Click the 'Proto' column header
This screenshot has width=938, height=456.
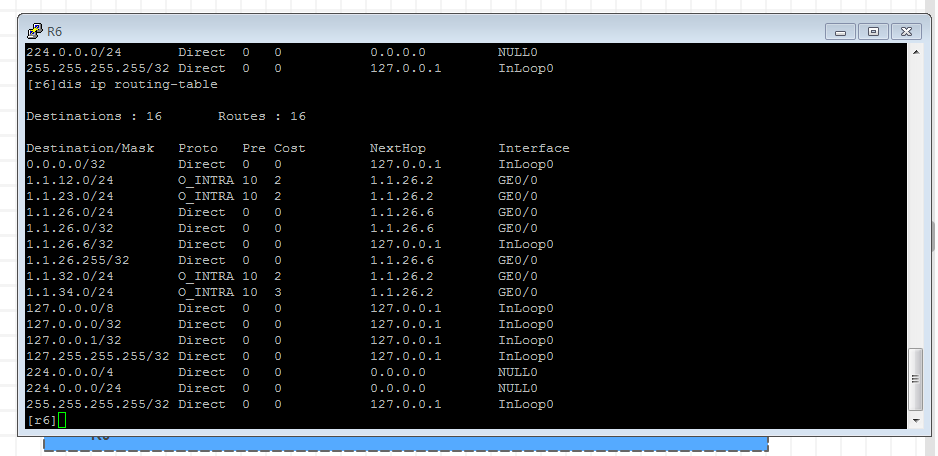point(198,148)
